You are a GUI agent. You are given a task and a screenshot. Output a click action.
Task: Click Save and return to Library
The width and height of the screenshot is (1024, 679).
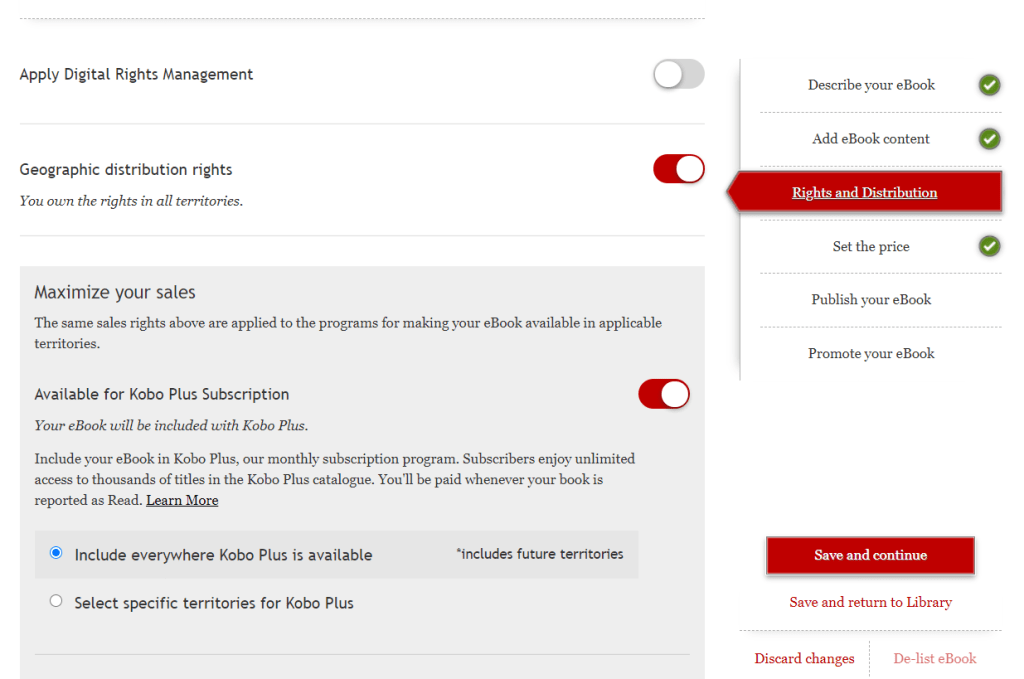pos(870,602)
